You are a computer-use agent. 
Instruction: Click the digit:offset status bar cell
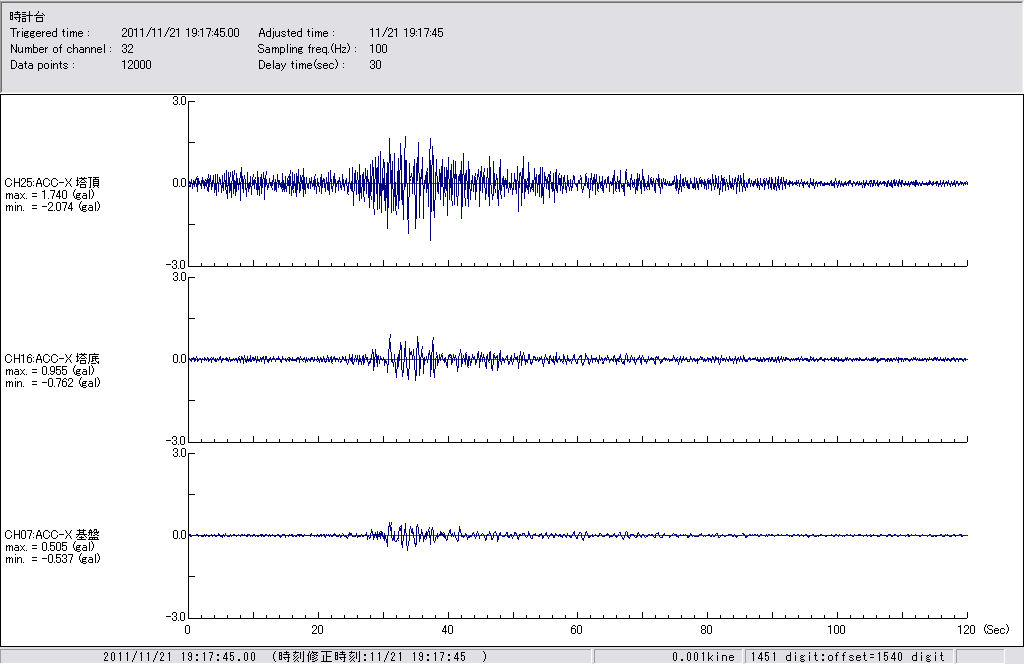[846, 657]
